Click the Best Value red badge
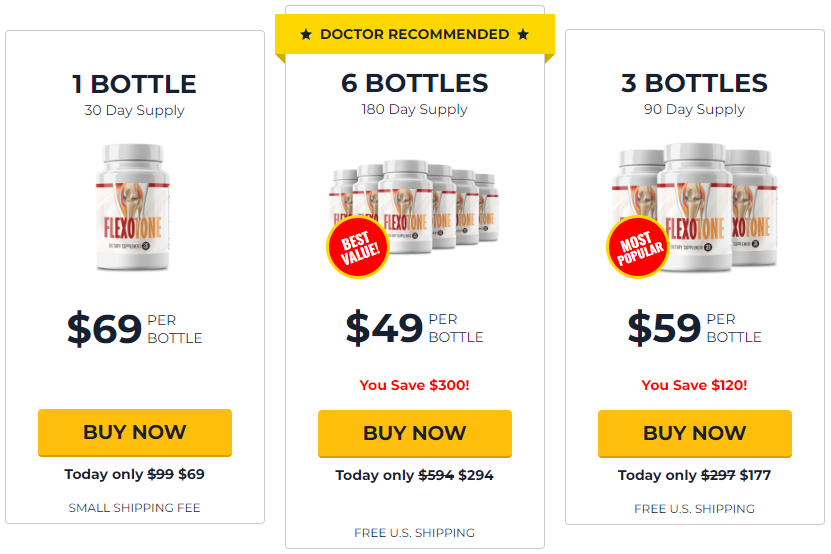The height and width of the screenshot is (554, 831). coord(358,247)
